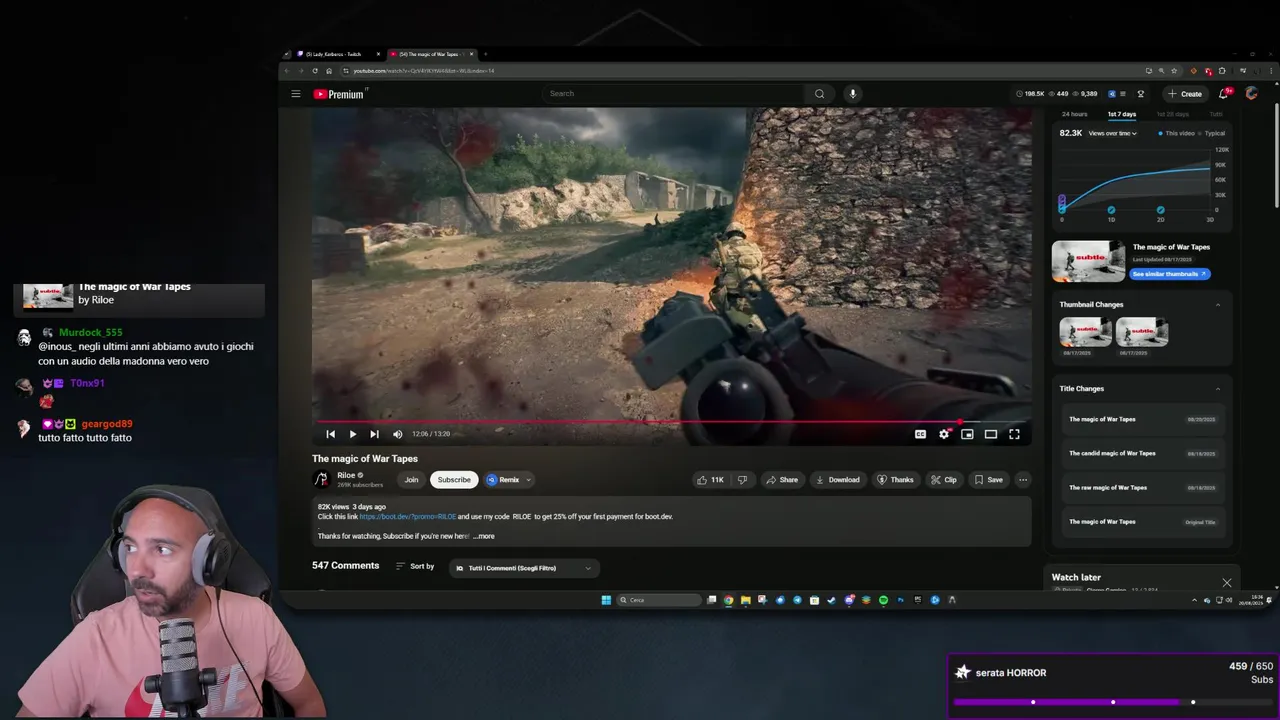Enable miniplayer mode
The height and width of the screenshot is (720, 1280).
967,434
